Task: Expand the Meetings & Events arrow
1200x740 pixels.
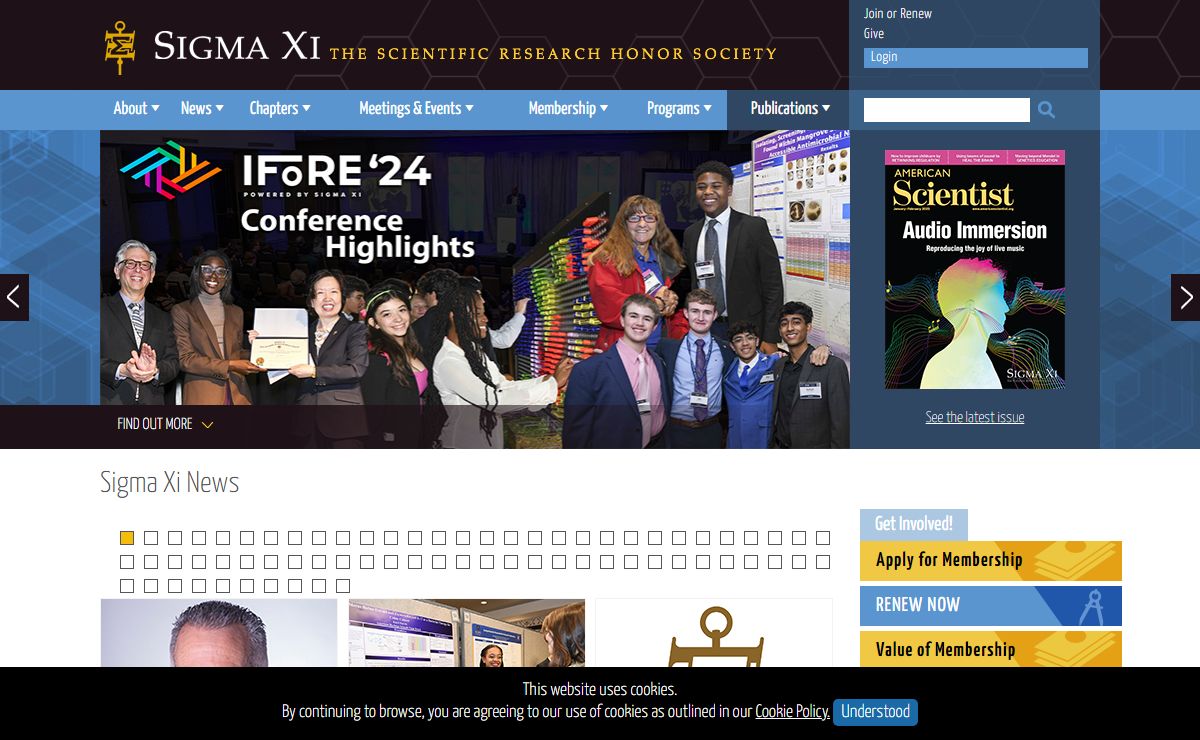Action: pyautogui.click(x=469, y=108)
